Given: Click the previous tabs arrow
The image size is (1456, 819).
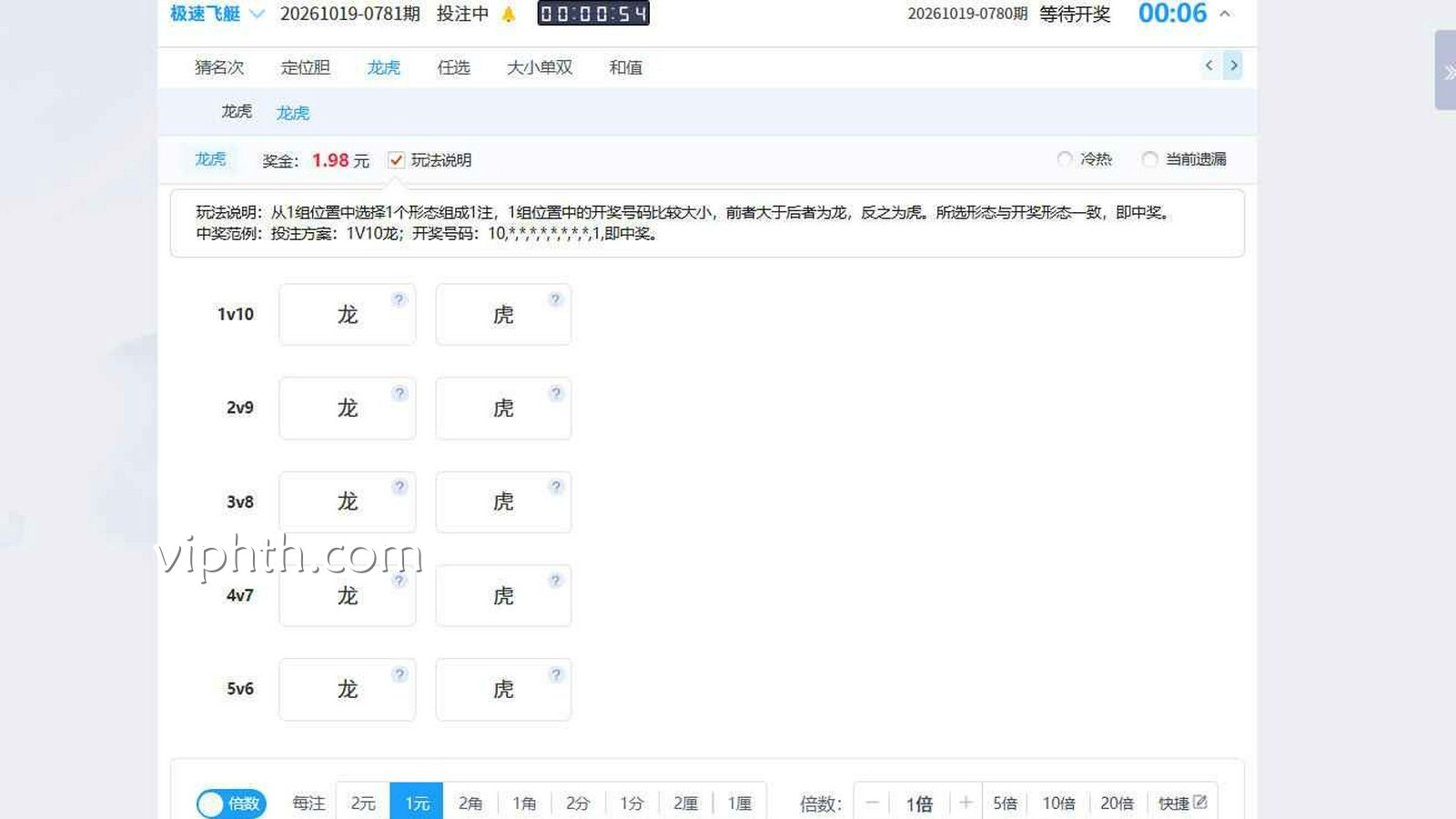Looking at the screenshot, I should click(x=1209, y=66).
